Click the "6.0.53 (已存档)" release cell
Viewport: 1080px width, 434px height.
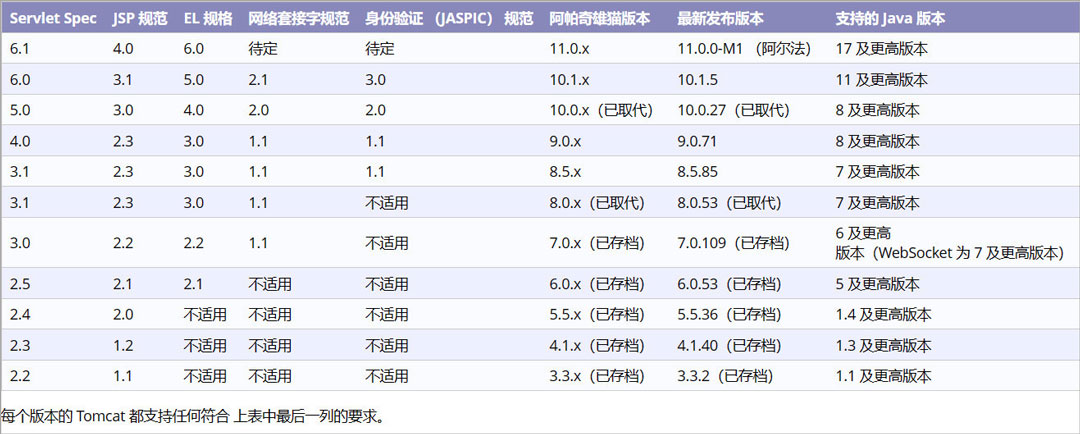pyautogui.click(x=729, y=283)
